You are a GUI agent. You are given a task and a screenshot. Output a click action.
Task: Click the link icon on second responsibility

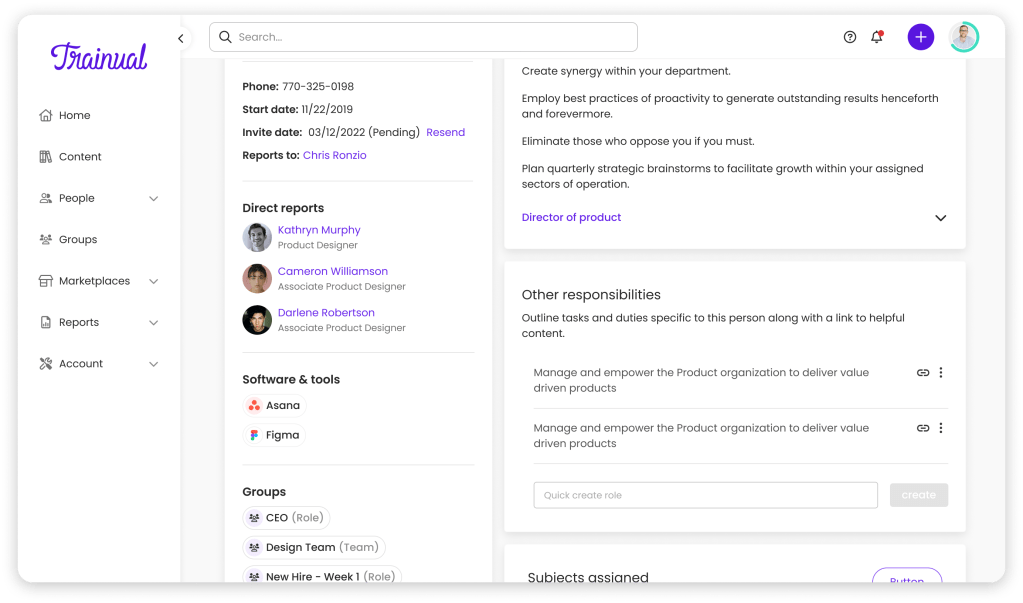923,428
